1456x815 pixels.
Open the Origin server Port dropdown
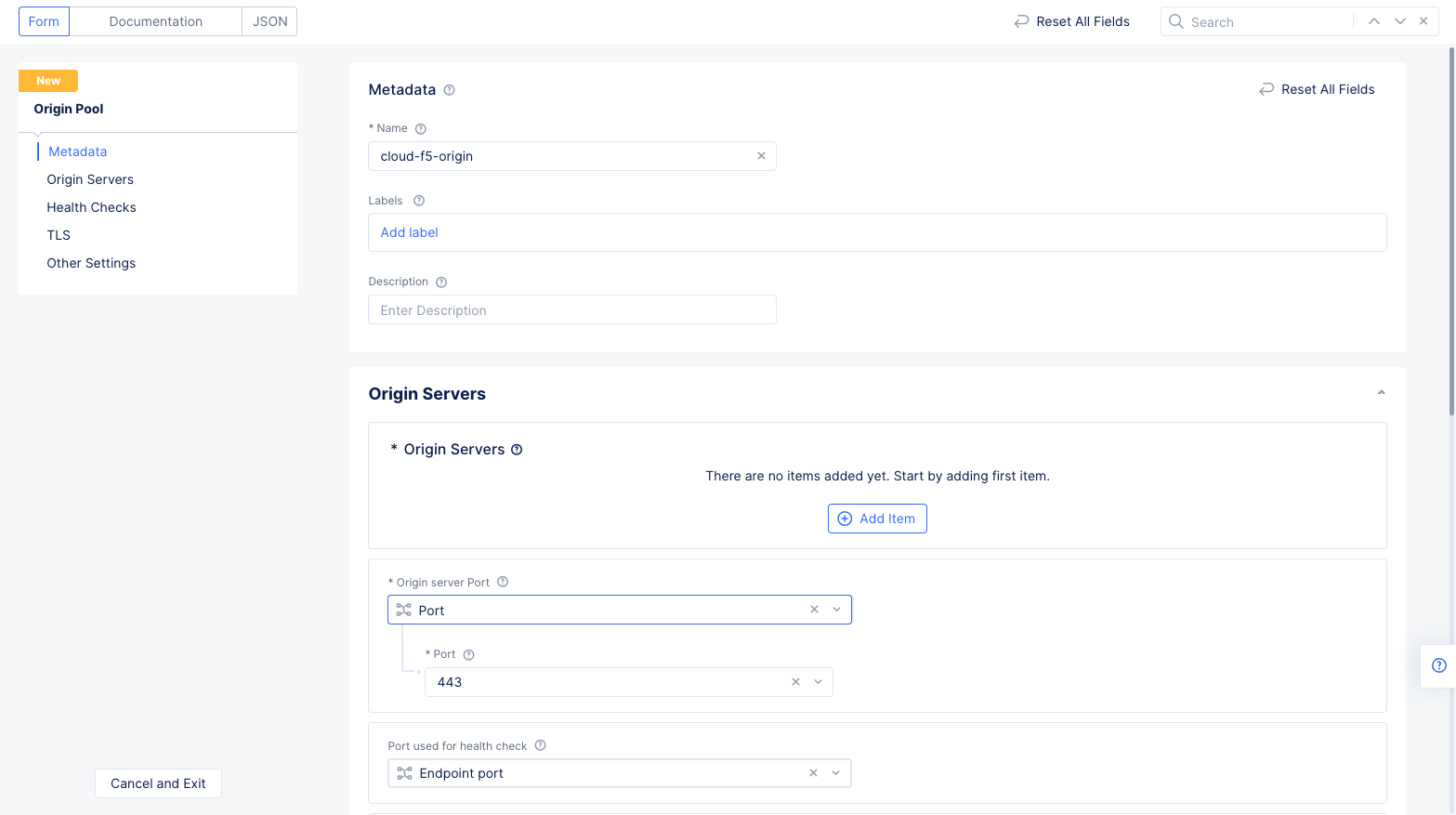(x=836, y=610)
